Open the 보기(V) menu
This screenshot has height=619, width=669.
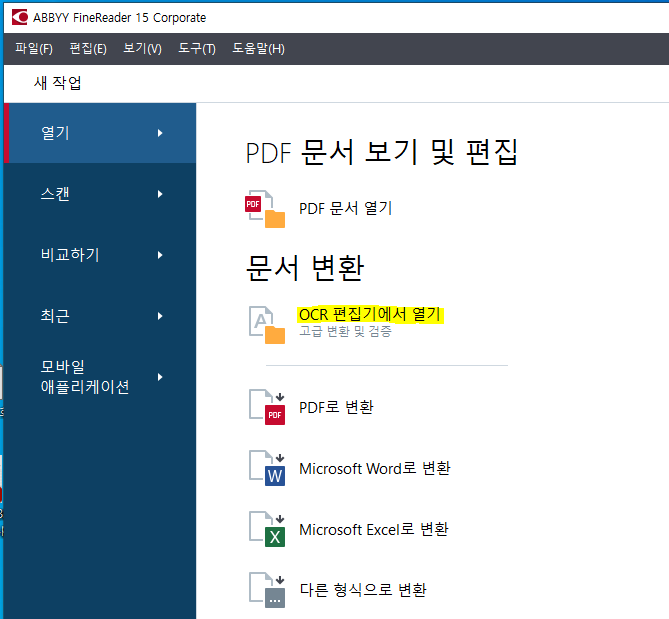(142, 49)
